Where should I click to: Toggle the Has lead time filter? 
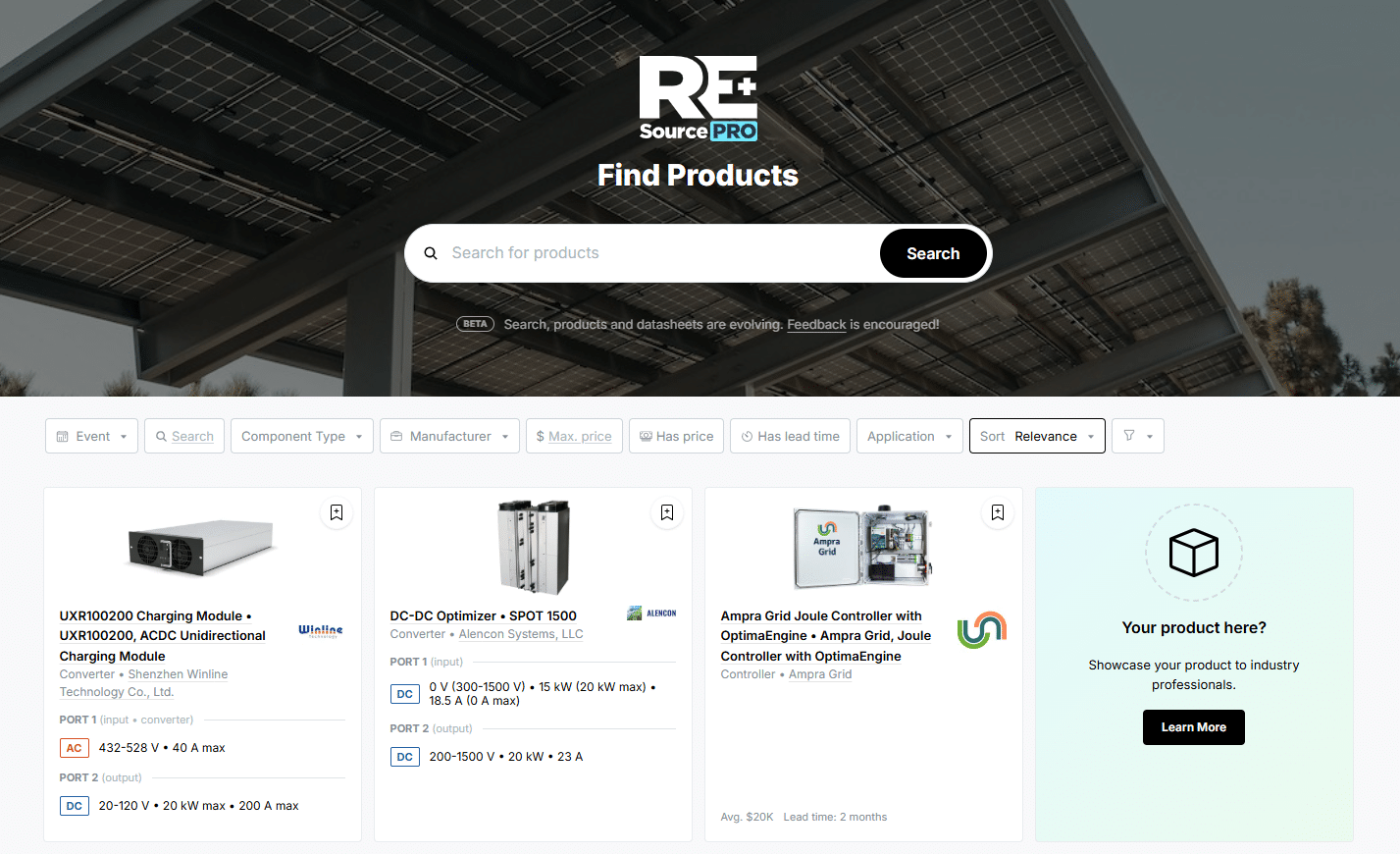790,436
